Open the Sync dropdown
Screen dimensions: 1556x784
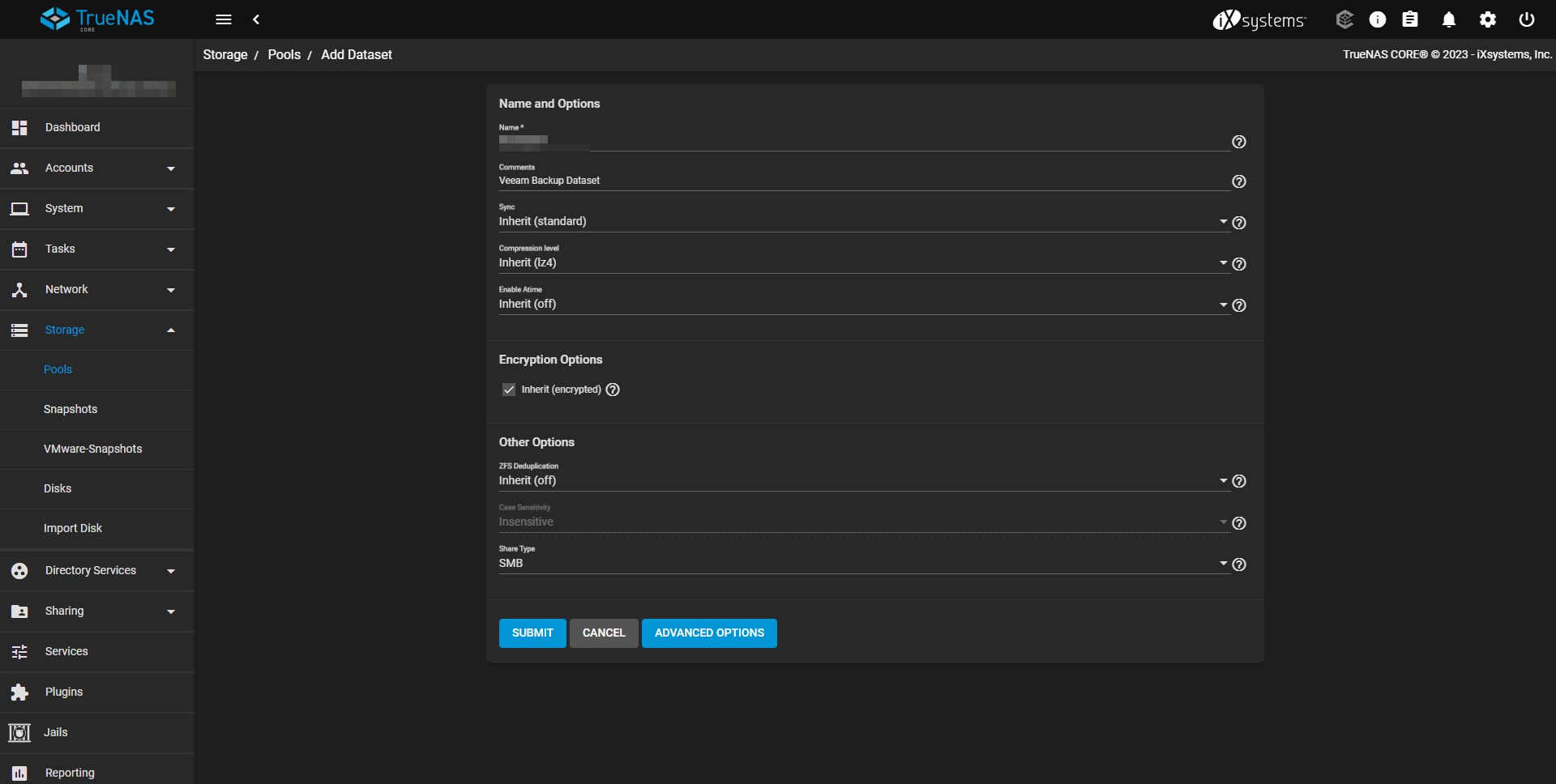(x=863, y=222)
